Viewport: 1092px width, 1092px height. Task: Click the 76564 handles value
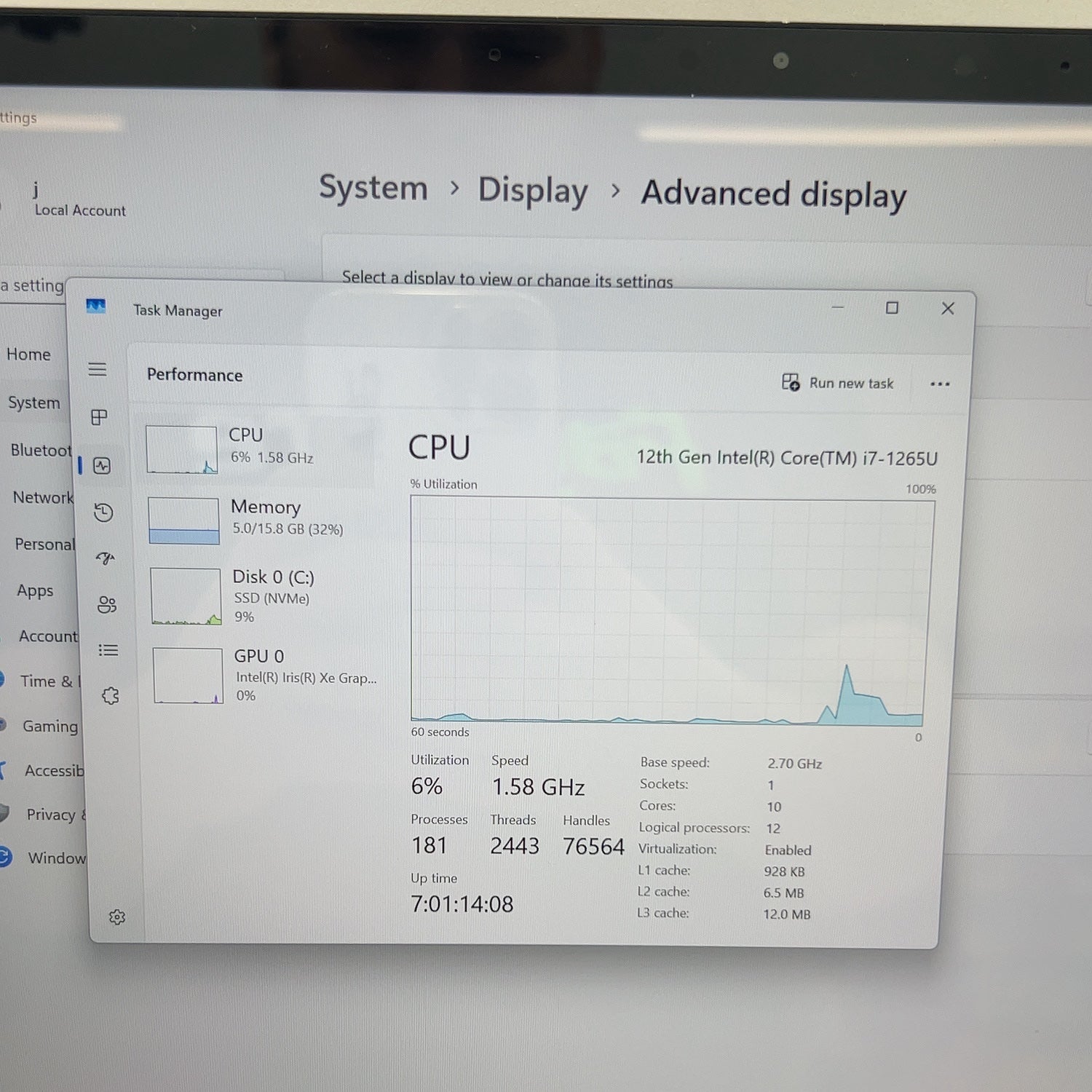593,847
